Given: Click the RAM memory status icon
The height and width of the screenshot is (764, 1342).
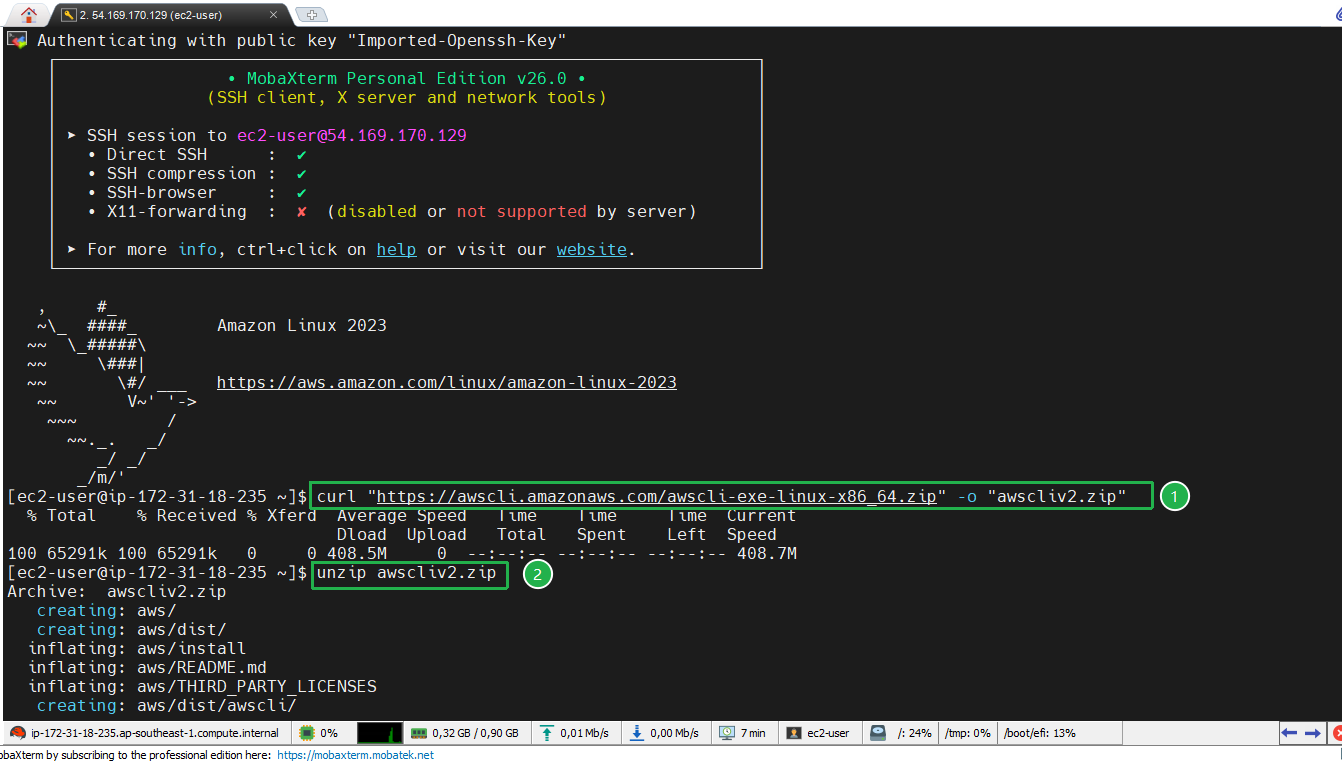Looking at the screenshot, I should 419,733.
